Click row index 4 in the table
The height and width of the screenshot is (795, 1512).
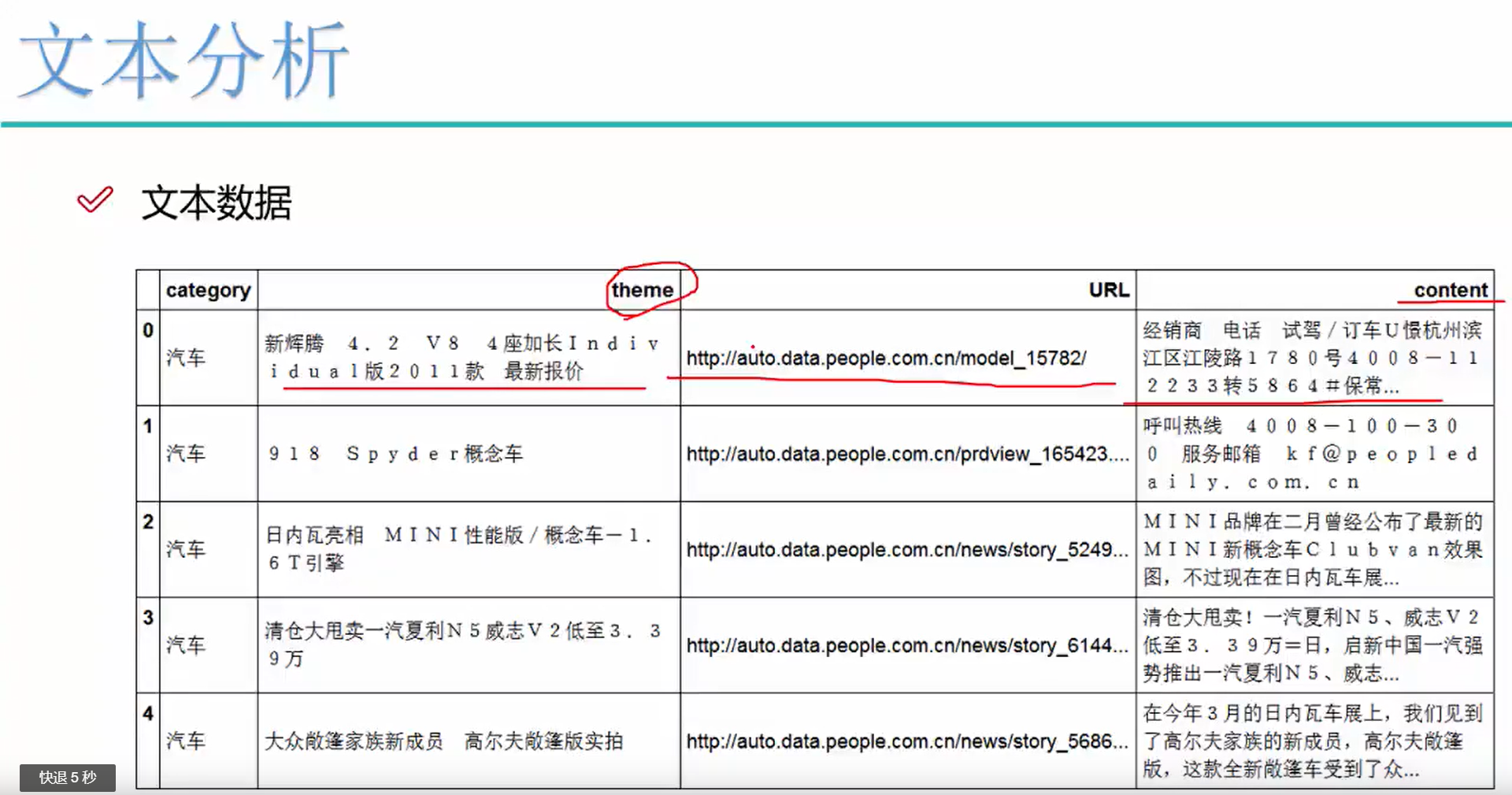click(x=147, y=714)
